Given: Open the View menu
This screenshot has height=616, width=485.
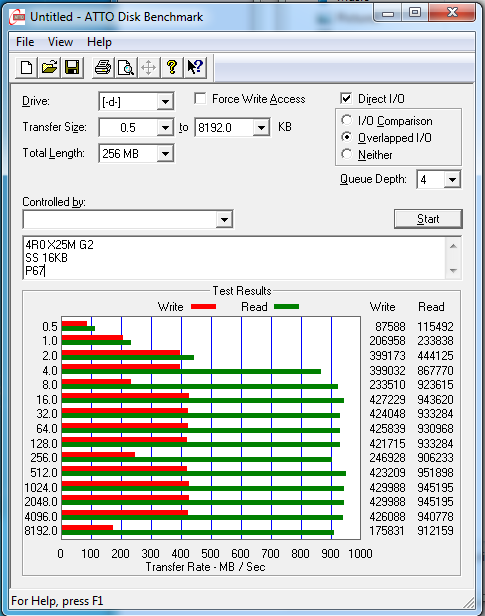Looking at the screenshot, I should click(60, 42).
